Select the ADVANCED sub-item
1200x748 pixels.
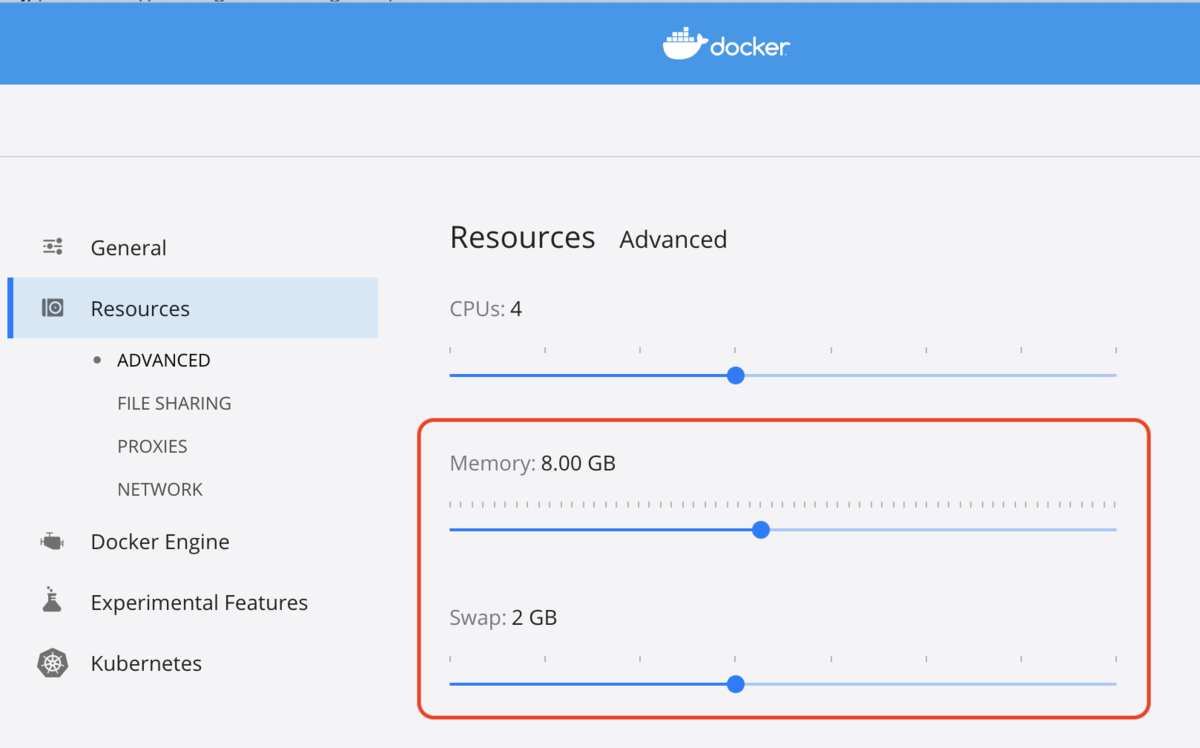pos(163,360)
